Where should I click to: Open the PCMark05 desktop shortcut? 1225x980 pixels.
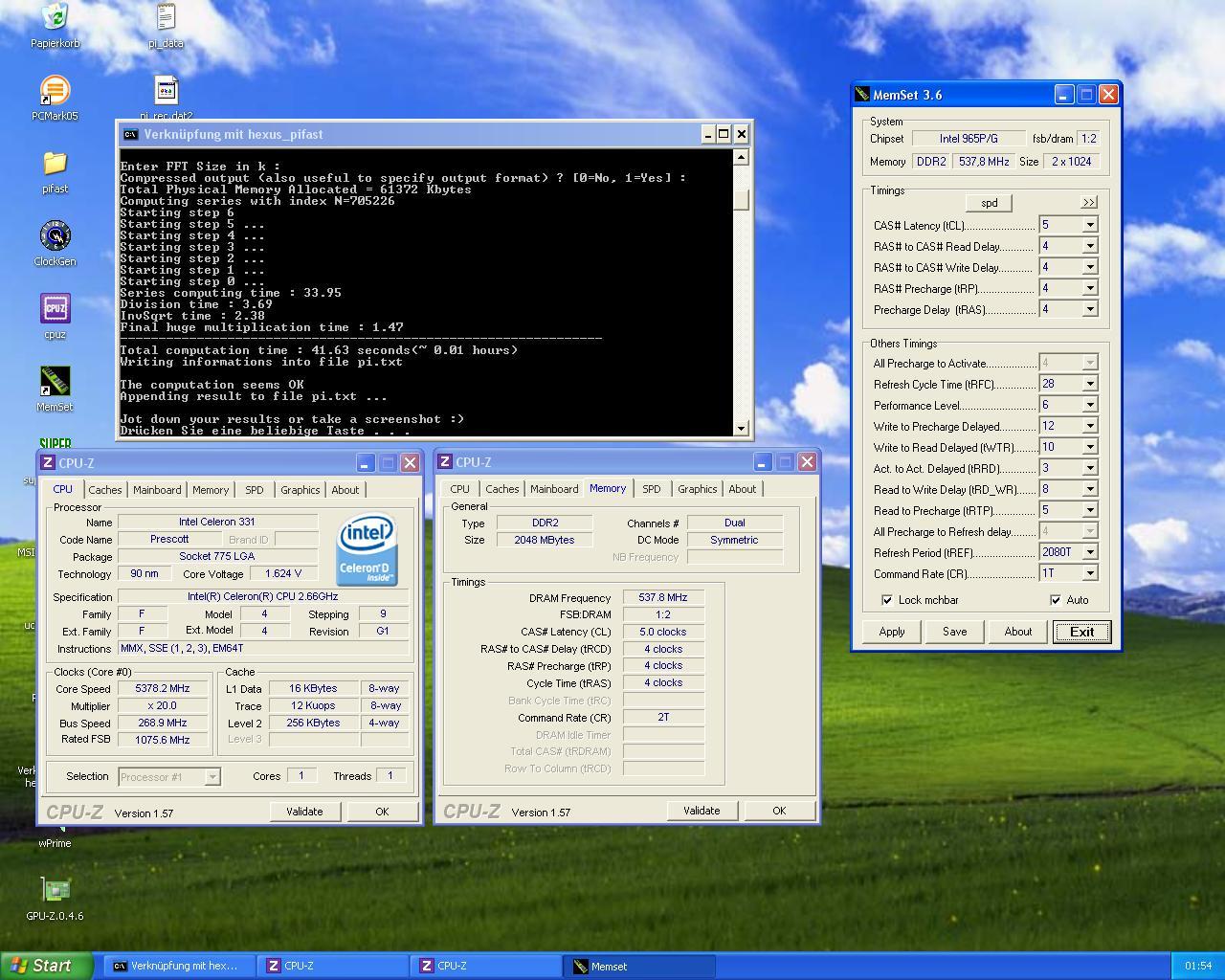pyautogui.click(x=55, y=91)
